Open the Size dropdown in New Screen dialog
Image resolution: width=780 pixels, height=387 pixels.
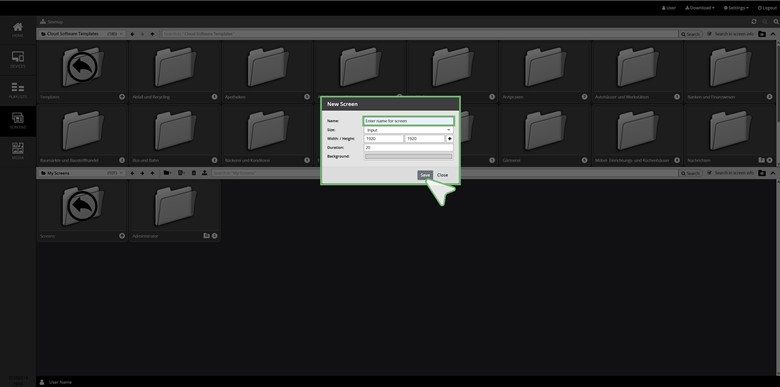point(408,130)
